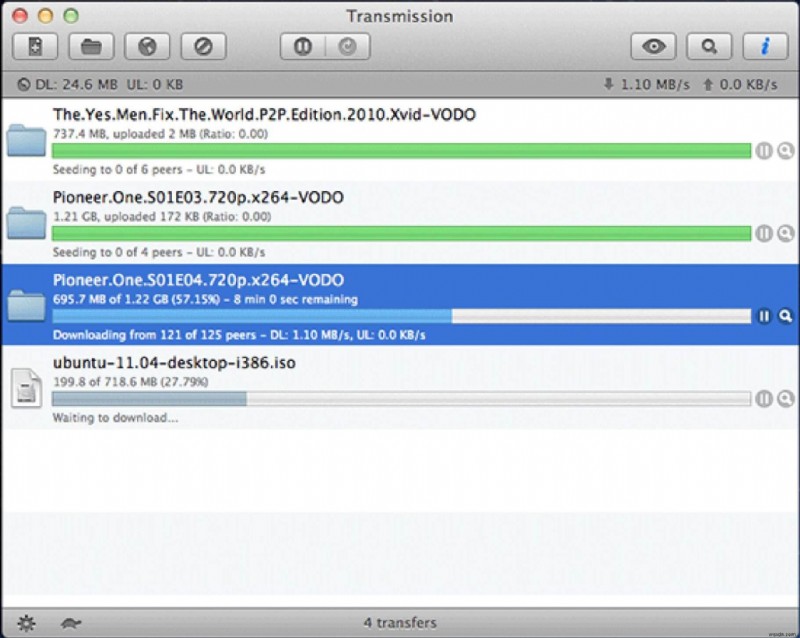Click the 1.10 MB/s download speed indicator
The height and width of the screenshot is (638, 800).
[x=646, y=84]
